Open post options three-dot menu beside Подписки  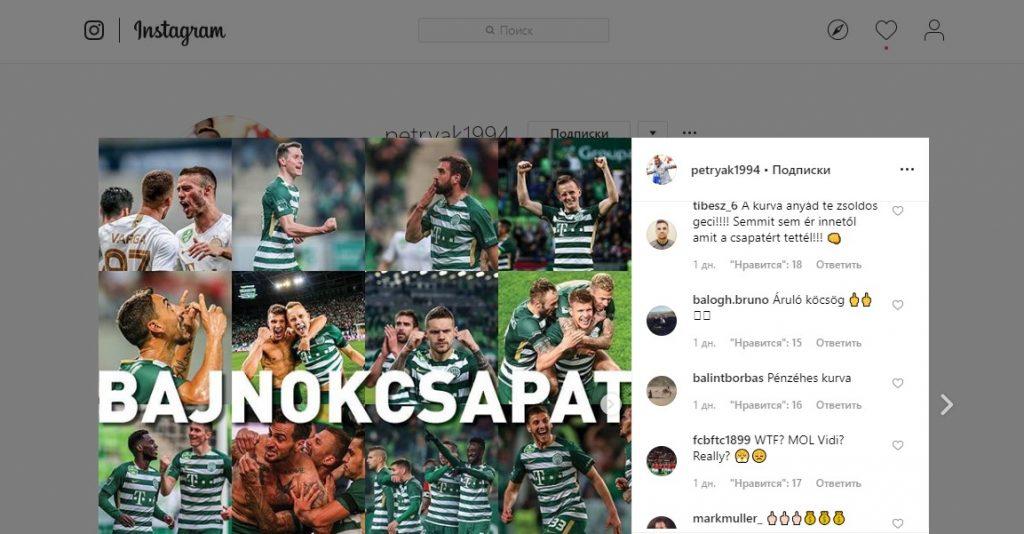[907, 170]
